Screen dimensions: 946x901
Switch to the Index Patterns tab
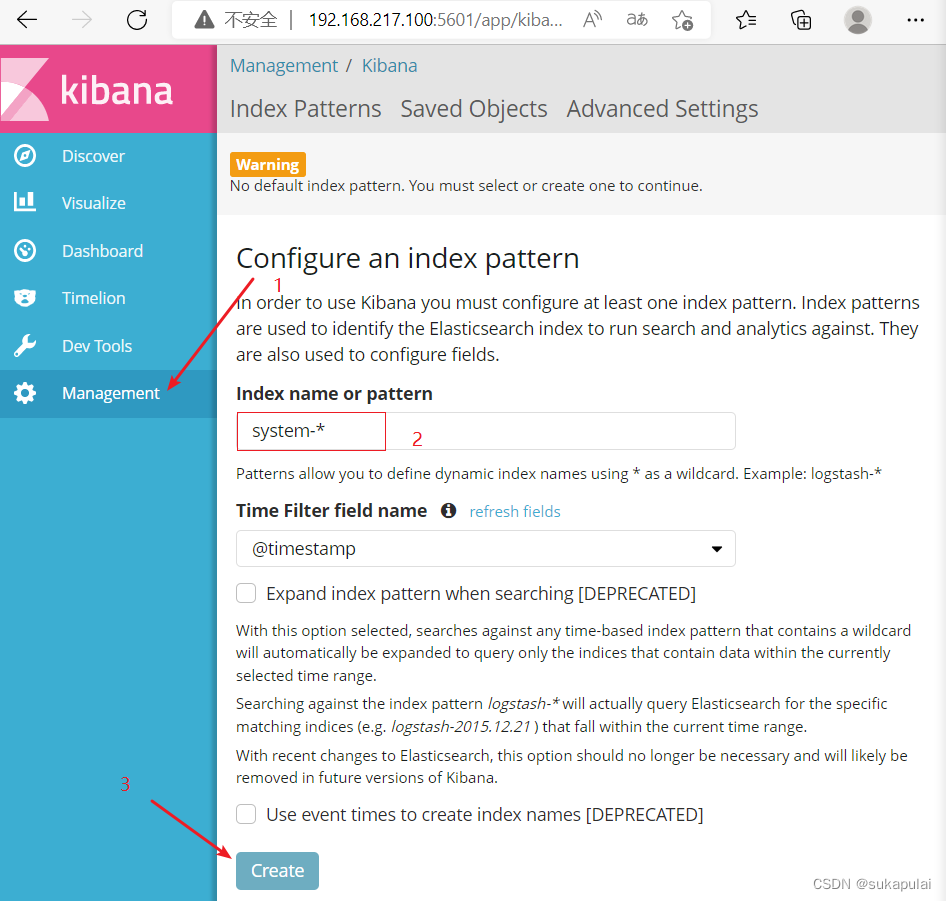305,109
